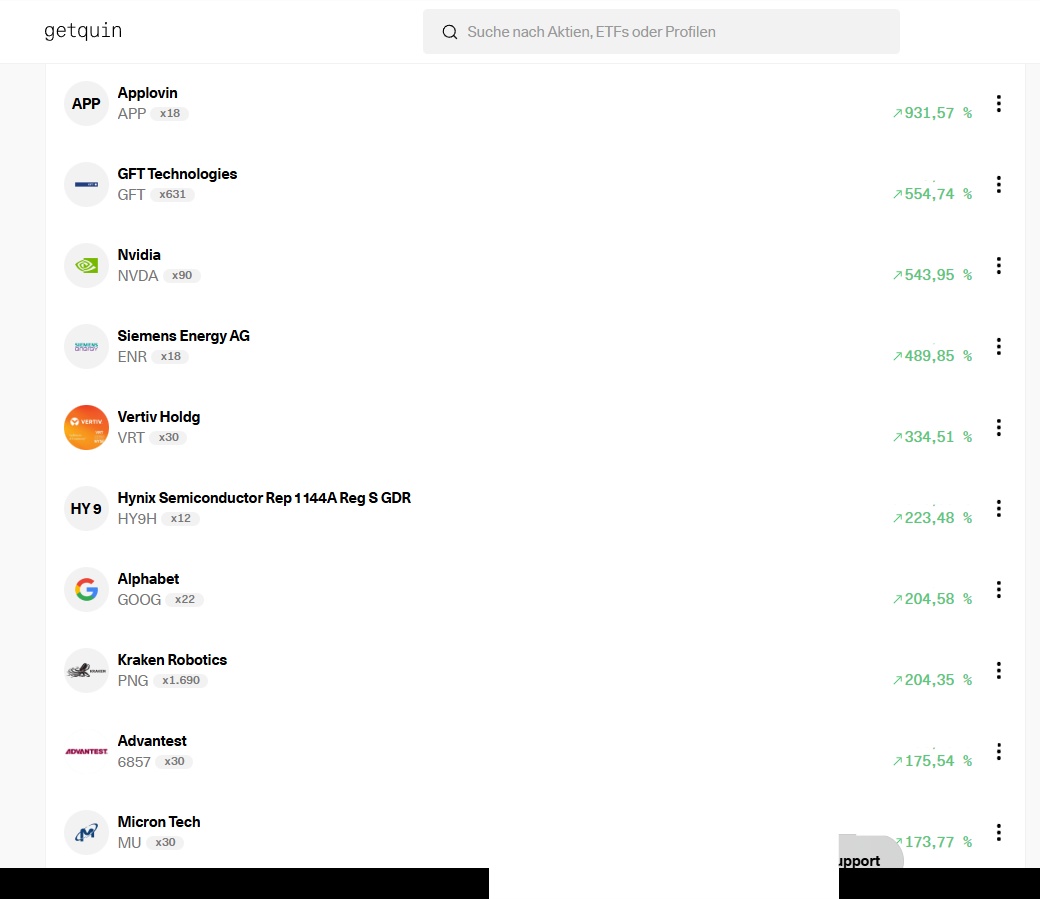Open the Nvidia logo icon
This screenshot has width=1040, height=899.
86,266
